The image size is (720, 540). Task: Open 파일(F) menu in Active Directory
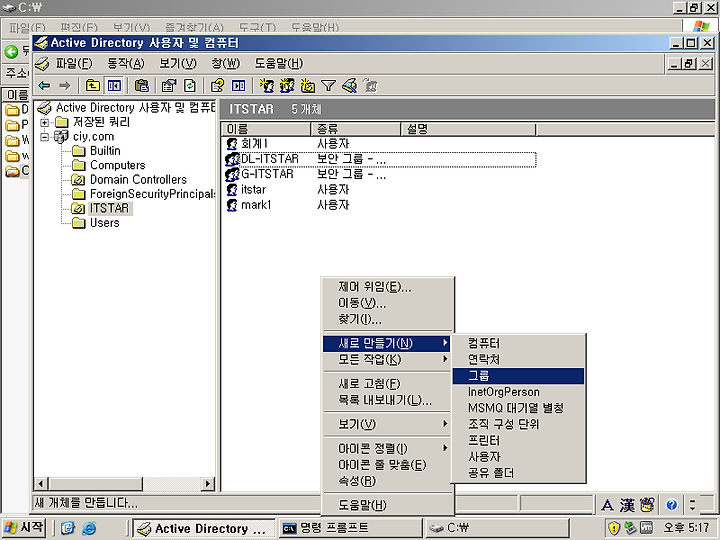pyautogui.click(x=74, y=63)
